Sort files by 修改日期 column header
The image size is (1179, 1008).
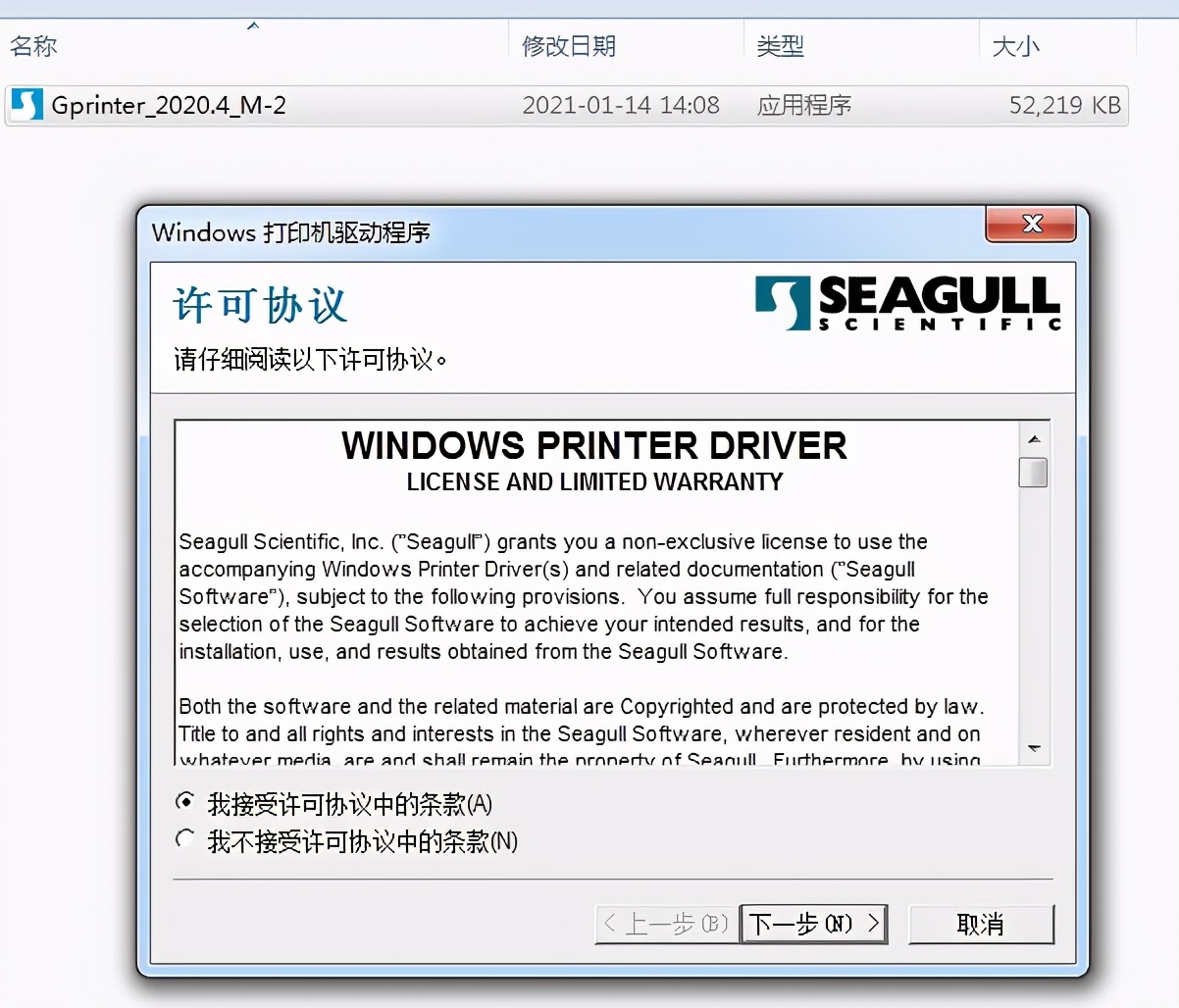(627, 46)
